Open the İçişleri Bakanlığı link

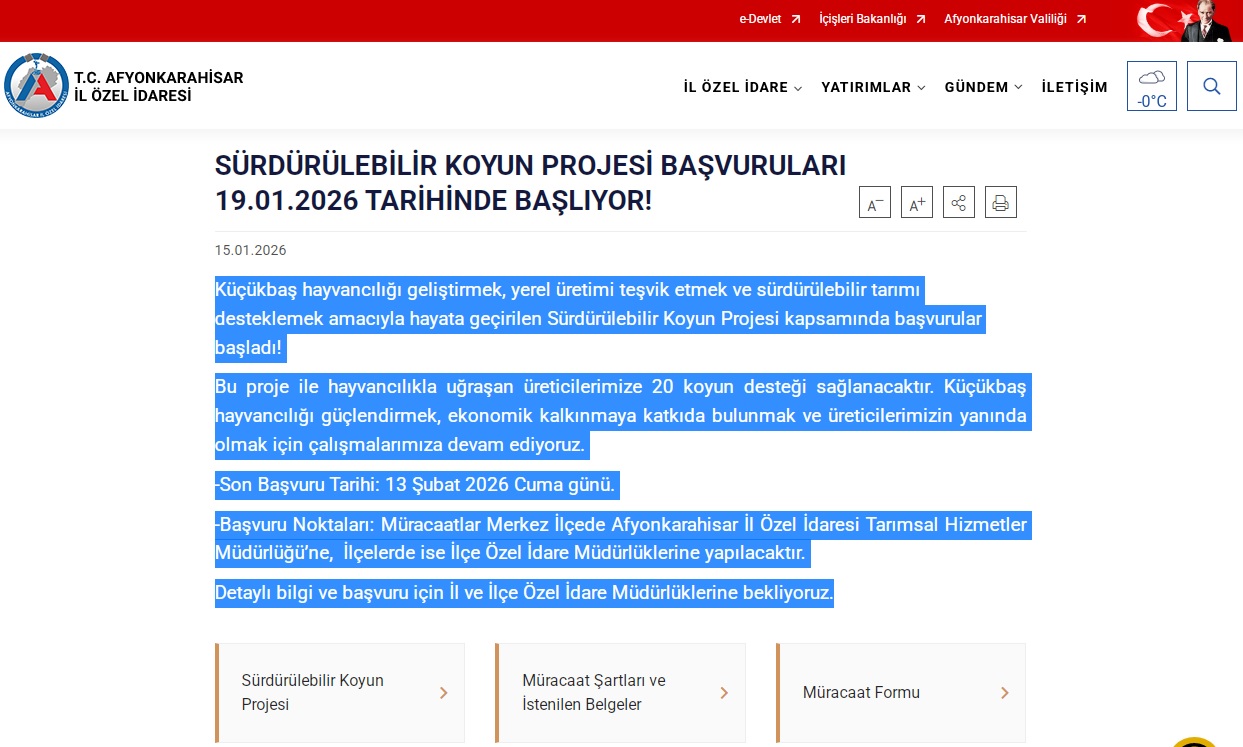point(871,19)
